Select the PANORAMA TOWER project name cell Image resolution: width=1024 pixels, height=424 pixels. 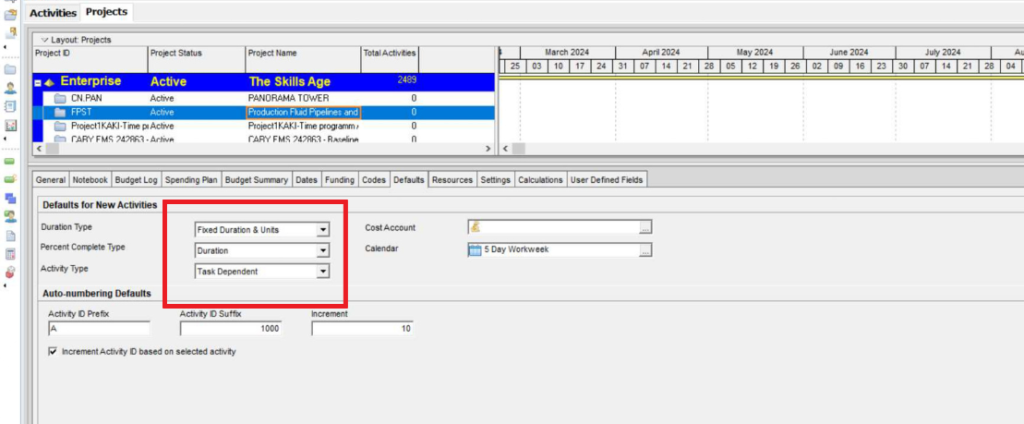pos(303,99)
